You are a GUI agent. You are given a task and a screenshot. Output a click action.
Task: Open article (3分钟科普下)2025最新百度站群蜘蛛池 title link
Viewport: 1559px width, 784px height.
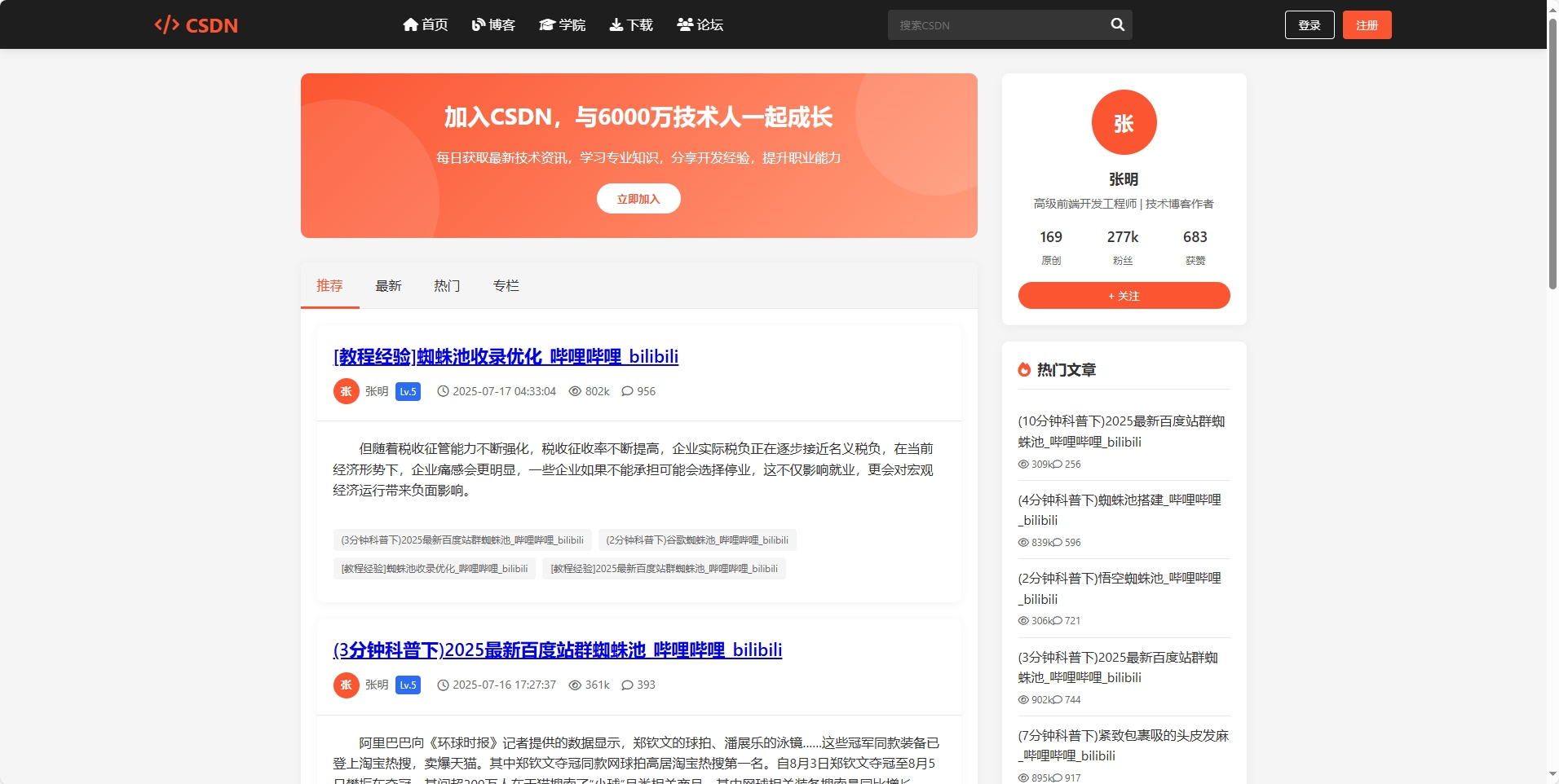pos(558,650)
